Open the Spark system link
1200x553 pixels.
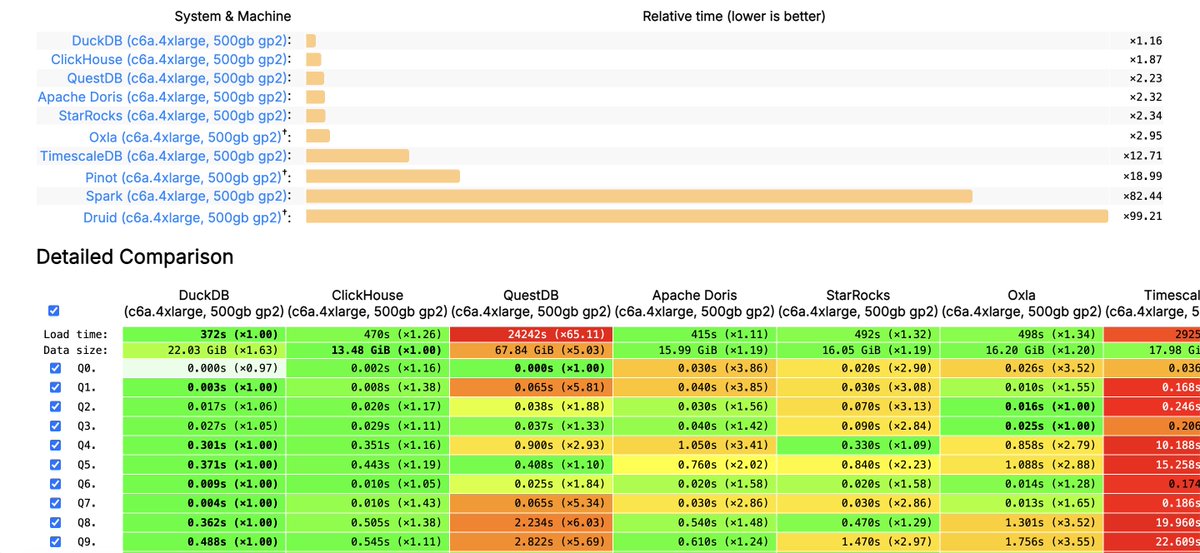(x=186, y=196)
